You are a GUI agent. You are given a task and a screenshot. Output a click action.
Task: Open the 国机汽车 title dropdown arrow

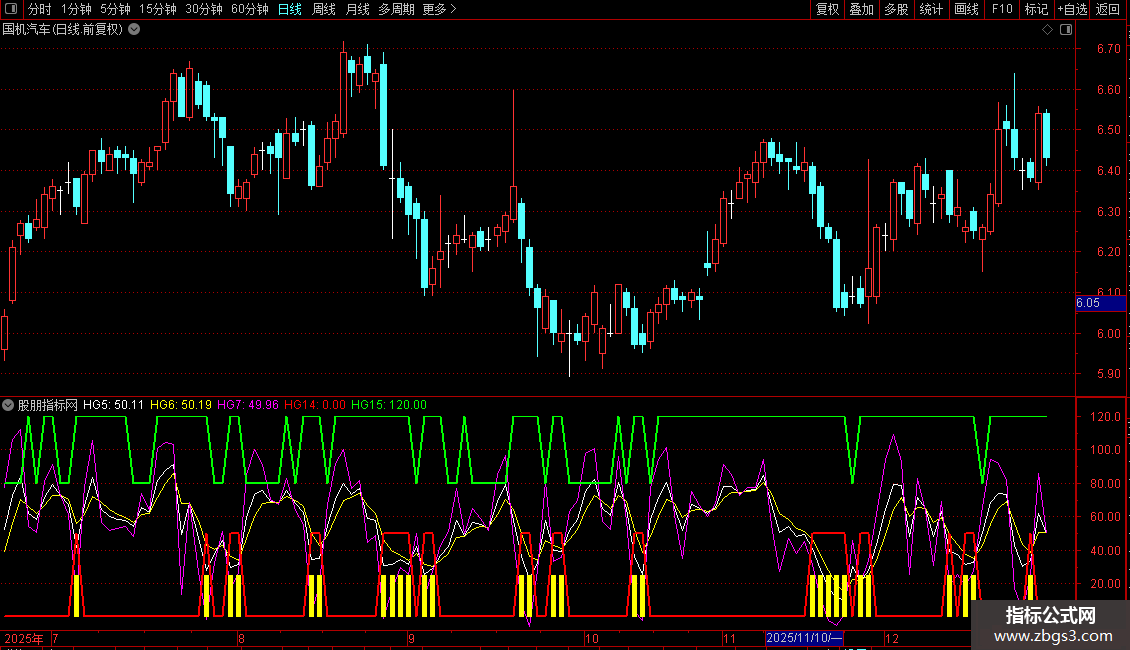134,30
